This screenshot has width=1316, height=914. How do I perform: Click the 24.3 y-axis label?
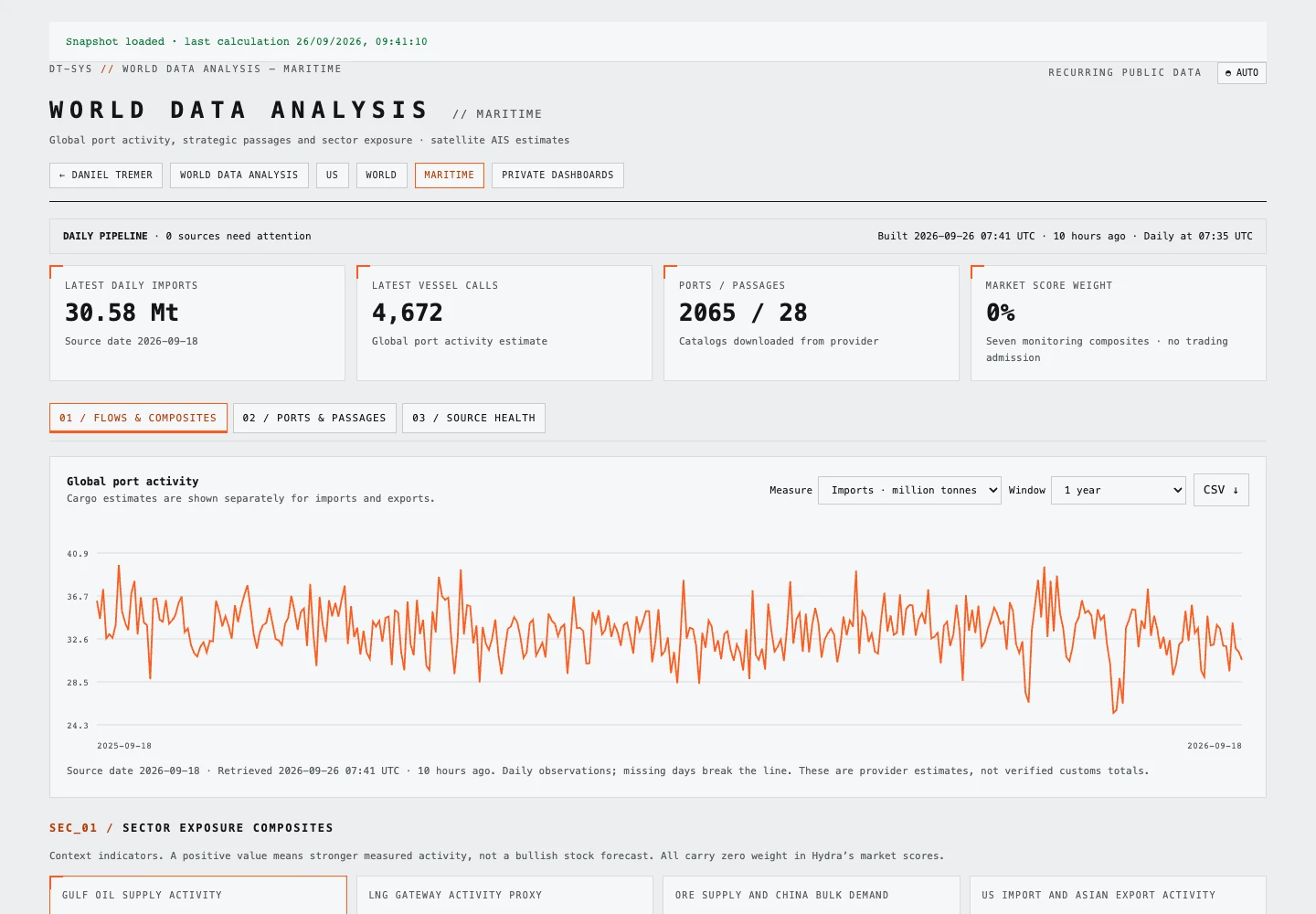point(78,726)
